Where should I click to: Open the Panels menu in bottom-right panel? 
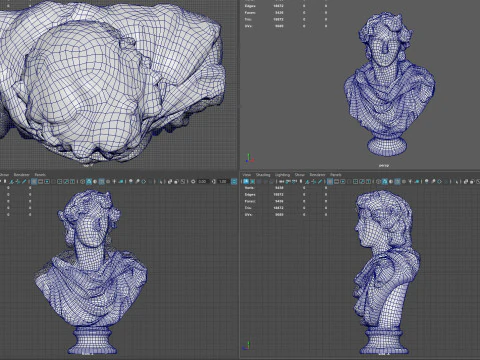point(336,175)
